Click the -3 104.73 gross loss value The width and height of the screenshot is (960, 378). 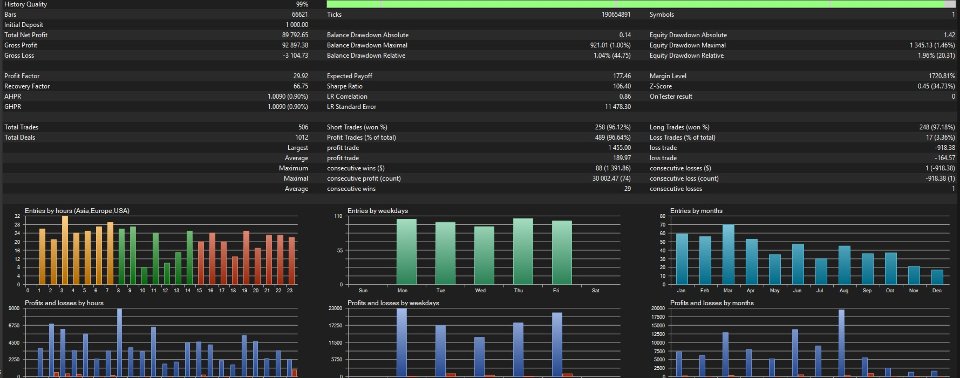click(296, 56)
